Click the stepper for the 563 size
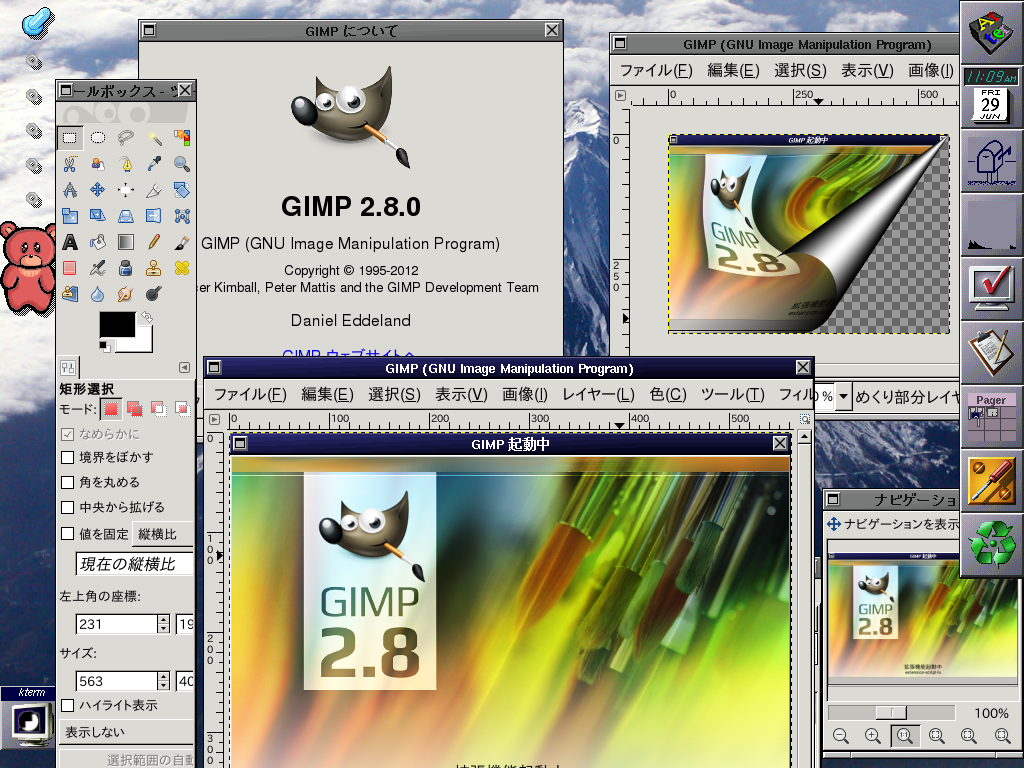The width and height of the screenshot is (1024, 768). [x=163, y=681]
